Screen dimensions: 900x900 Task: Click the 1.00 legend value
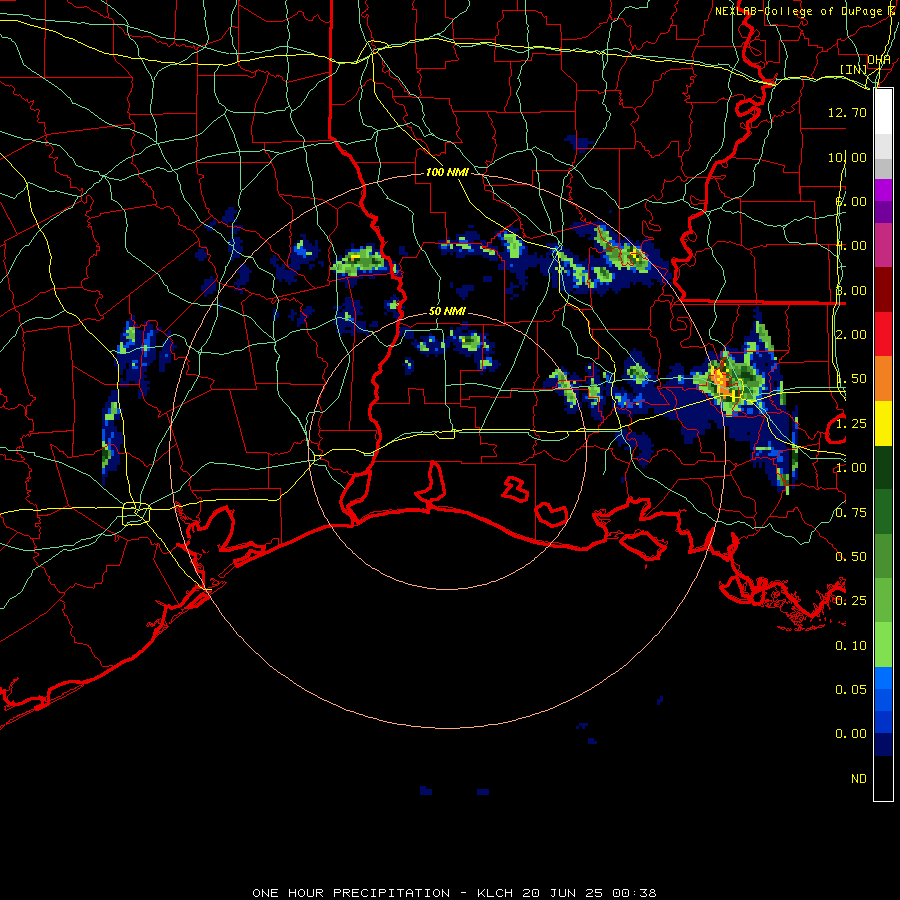click(851, 468)
